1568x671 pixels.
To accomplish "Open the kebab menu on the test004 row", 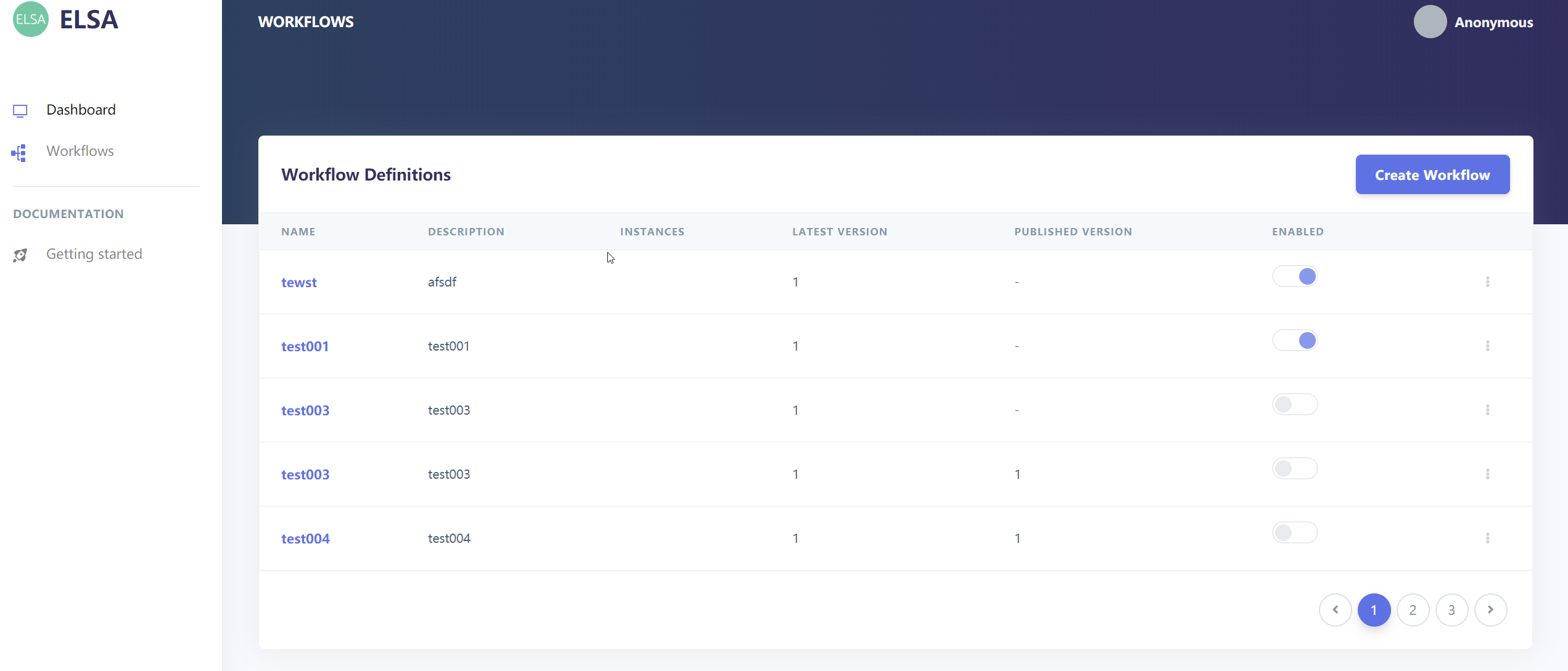I will click(x=1488, y=537).
